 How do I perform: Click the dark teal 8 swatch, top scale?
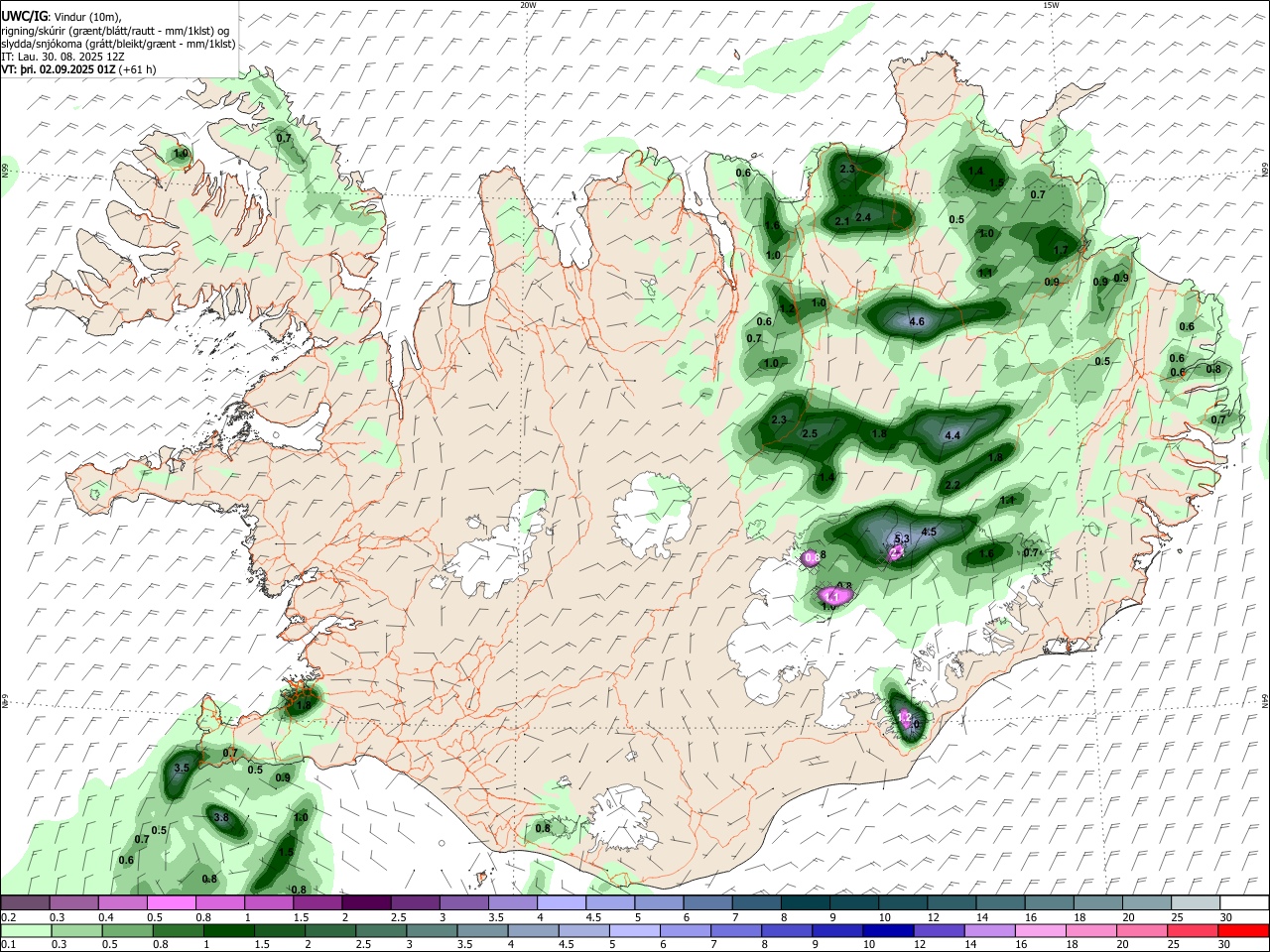point(805,902)
